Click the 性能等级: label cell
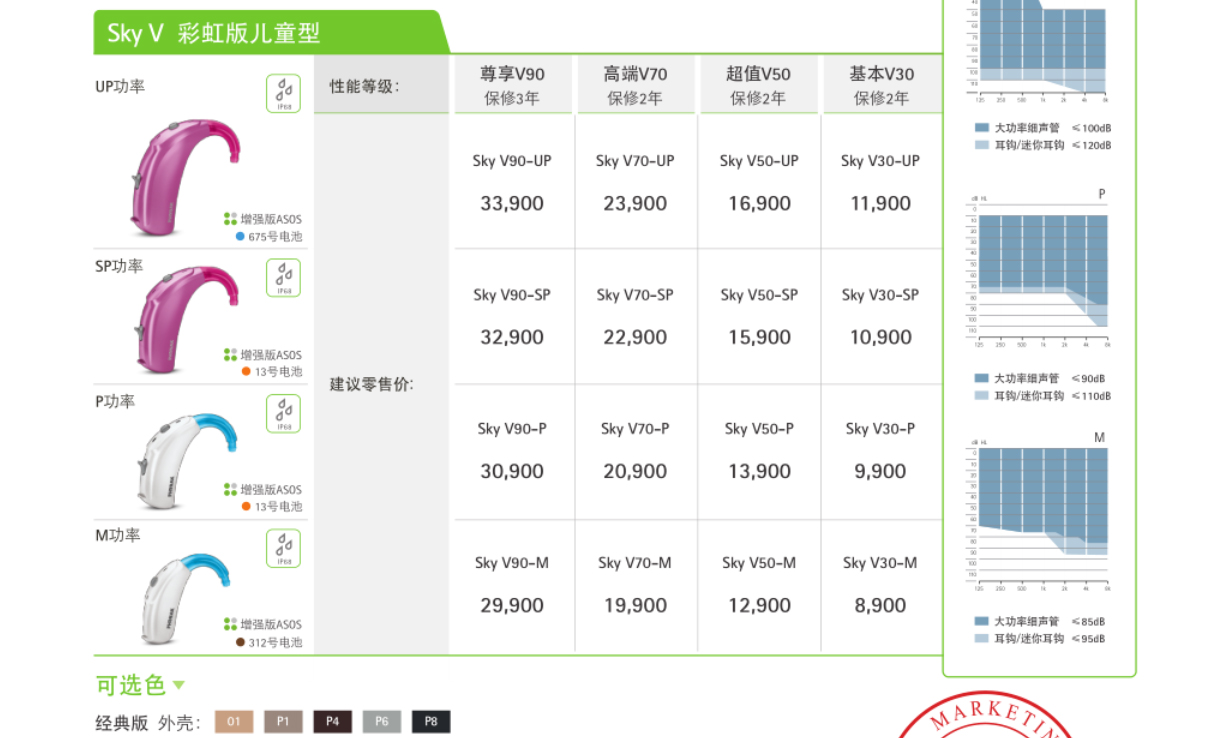Viewport: 1229px width, 738px height. coord(381,85)
